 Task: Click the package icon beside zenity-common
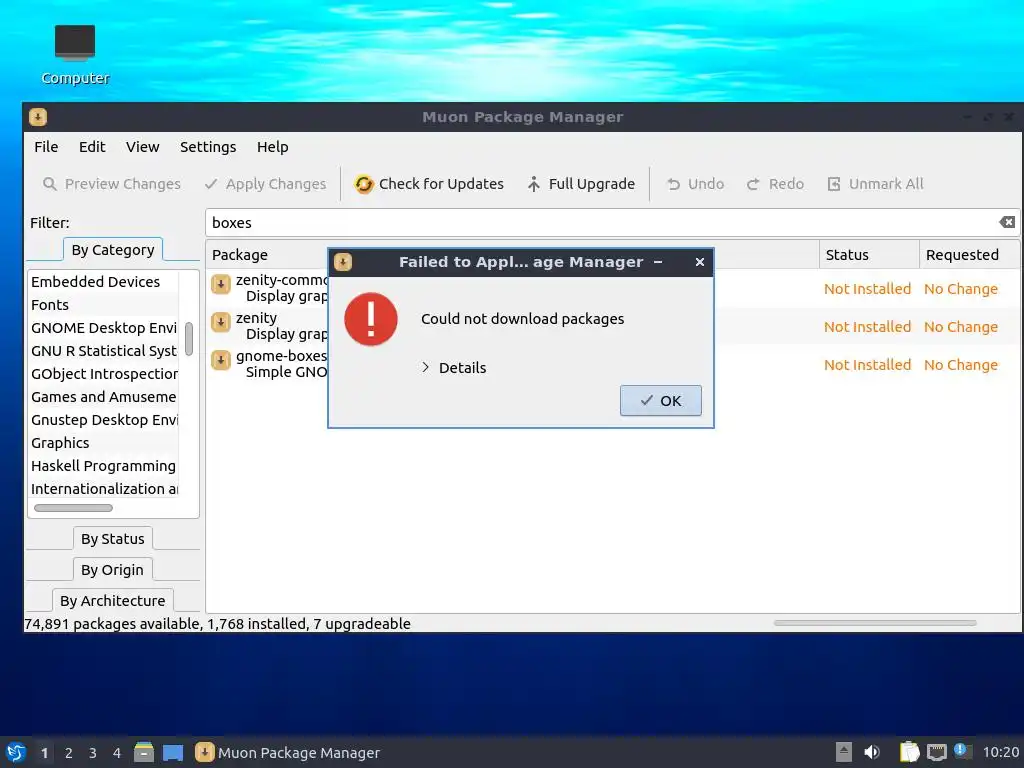click(221, 284)
